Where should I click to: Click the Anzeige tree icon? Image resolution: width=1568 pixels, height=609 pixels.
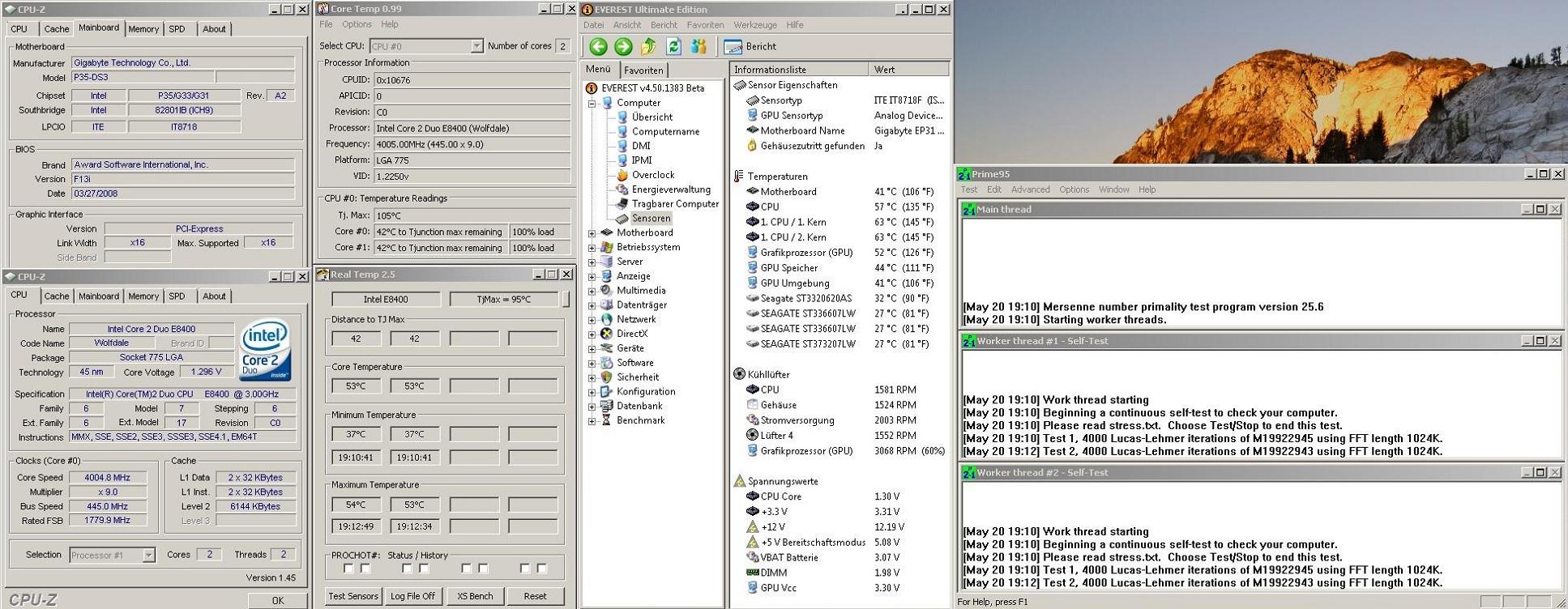(x=606, y=276)
